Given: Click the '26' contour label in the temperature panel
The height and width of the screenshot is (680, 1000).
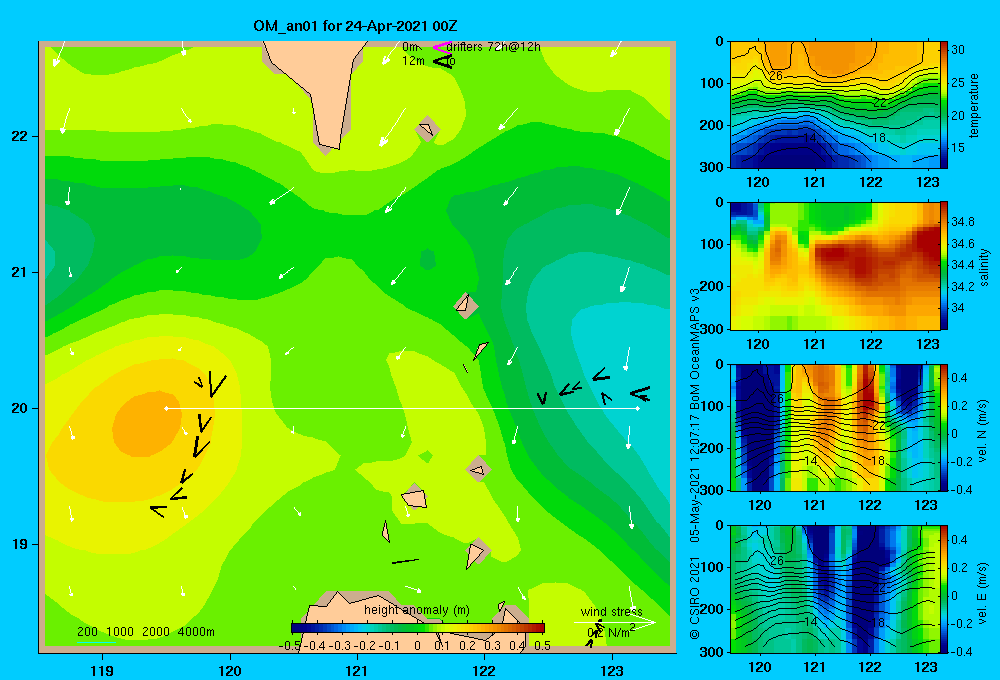Looking at the screenshot, I should (x=776, y=76).
